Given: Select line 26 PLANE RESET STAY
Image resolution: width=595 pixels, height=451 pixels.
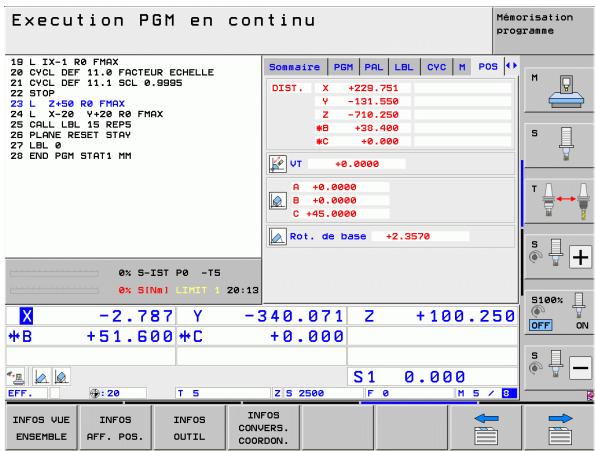Looking at the screenshot, I should coord(71,135).
